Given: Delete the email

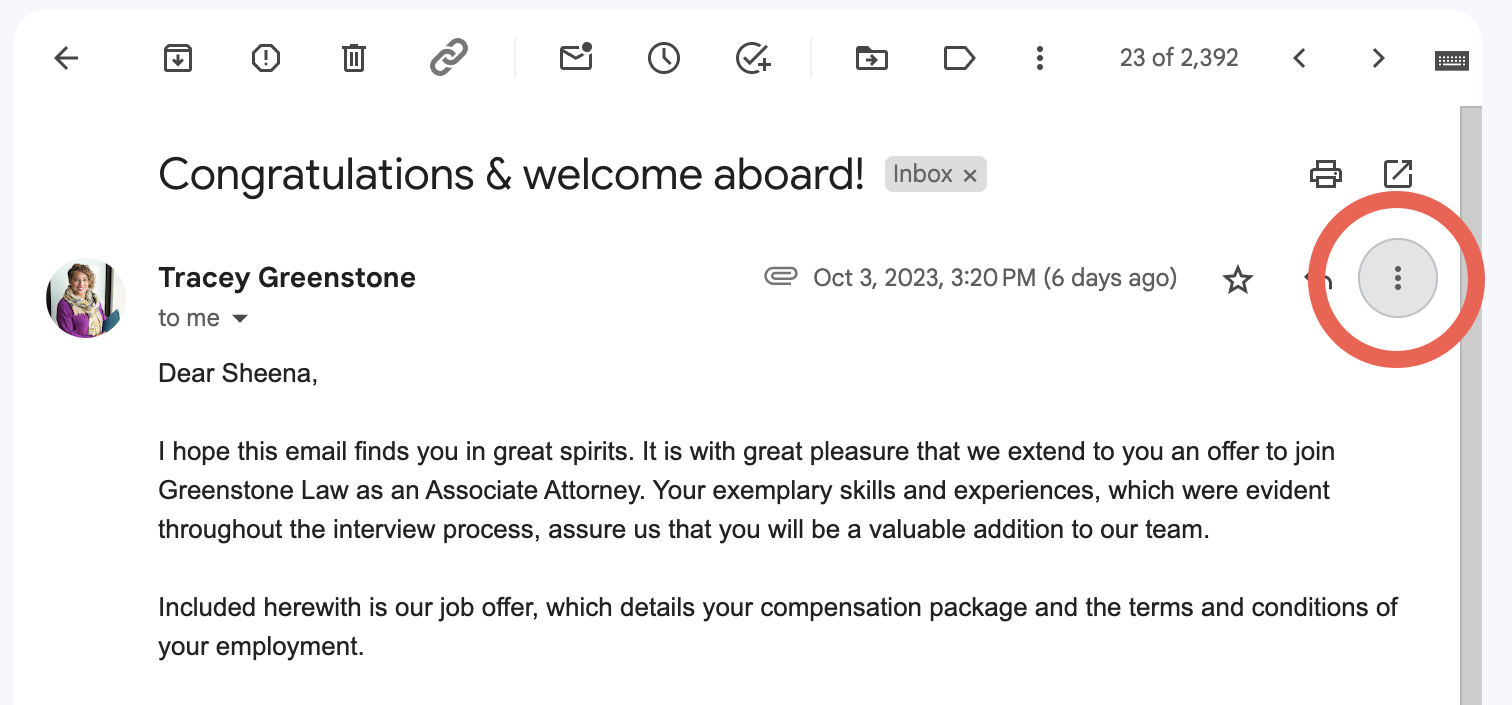Looking at the screenshot, I should pos(353,58).
